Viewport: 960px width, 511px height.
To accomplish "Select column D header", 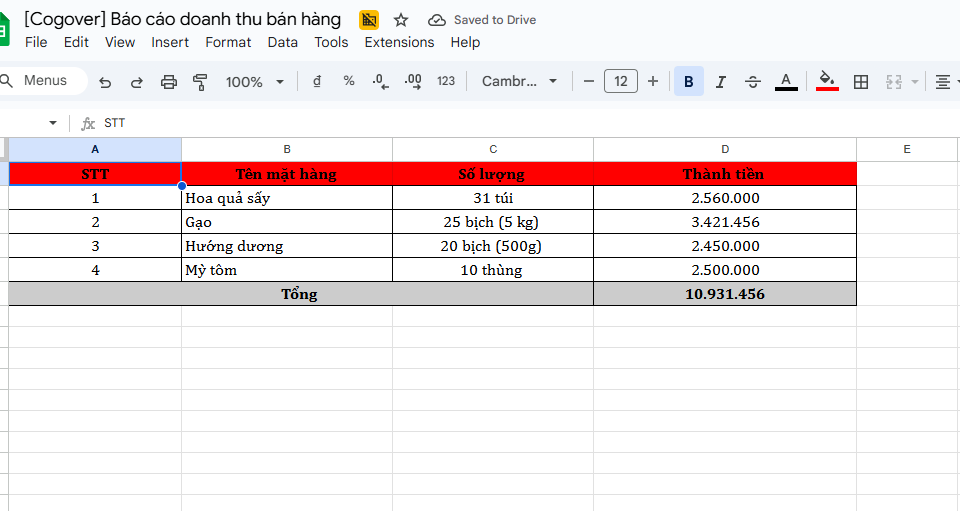I will (725, 149).
